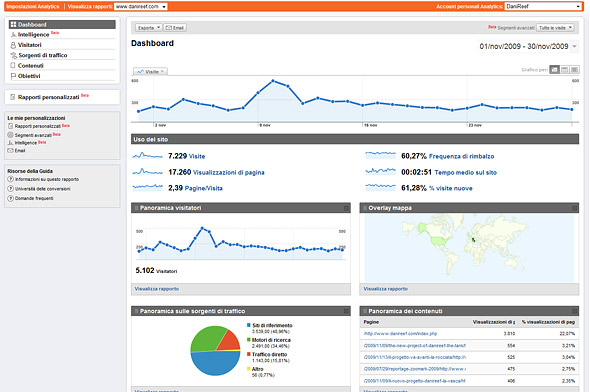The height and width of the screenshot is (392, 590).
Task: Open the Intelligence report icon in sidebar
Action: [13, 35]
